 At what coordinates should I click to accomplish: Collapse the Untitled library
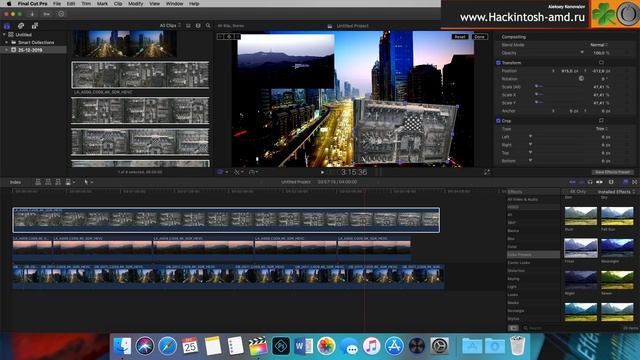[4, 35]
